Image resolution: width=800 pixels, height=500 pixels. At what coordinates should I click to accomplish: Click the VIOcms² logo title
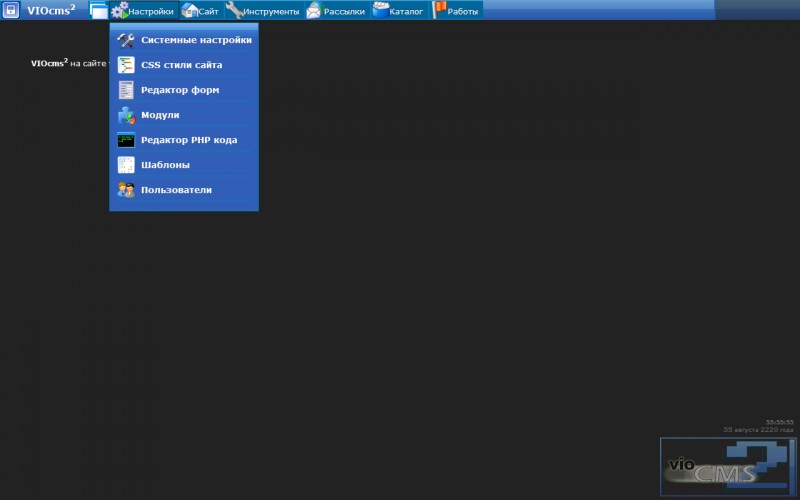coord(51,10)
